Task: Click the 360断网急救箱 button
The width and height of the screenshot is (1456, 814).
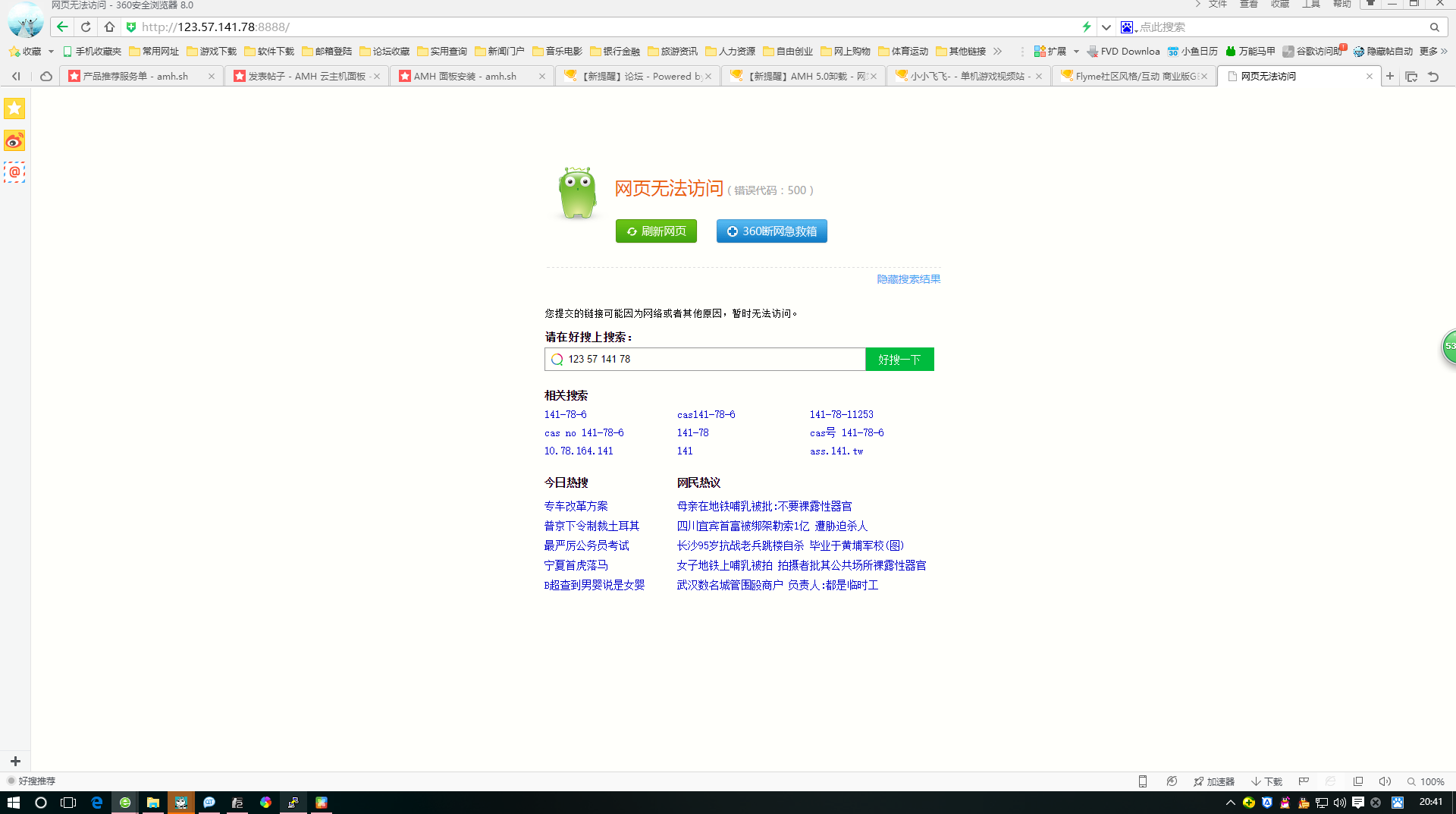Action: click(x=771, y=231)
